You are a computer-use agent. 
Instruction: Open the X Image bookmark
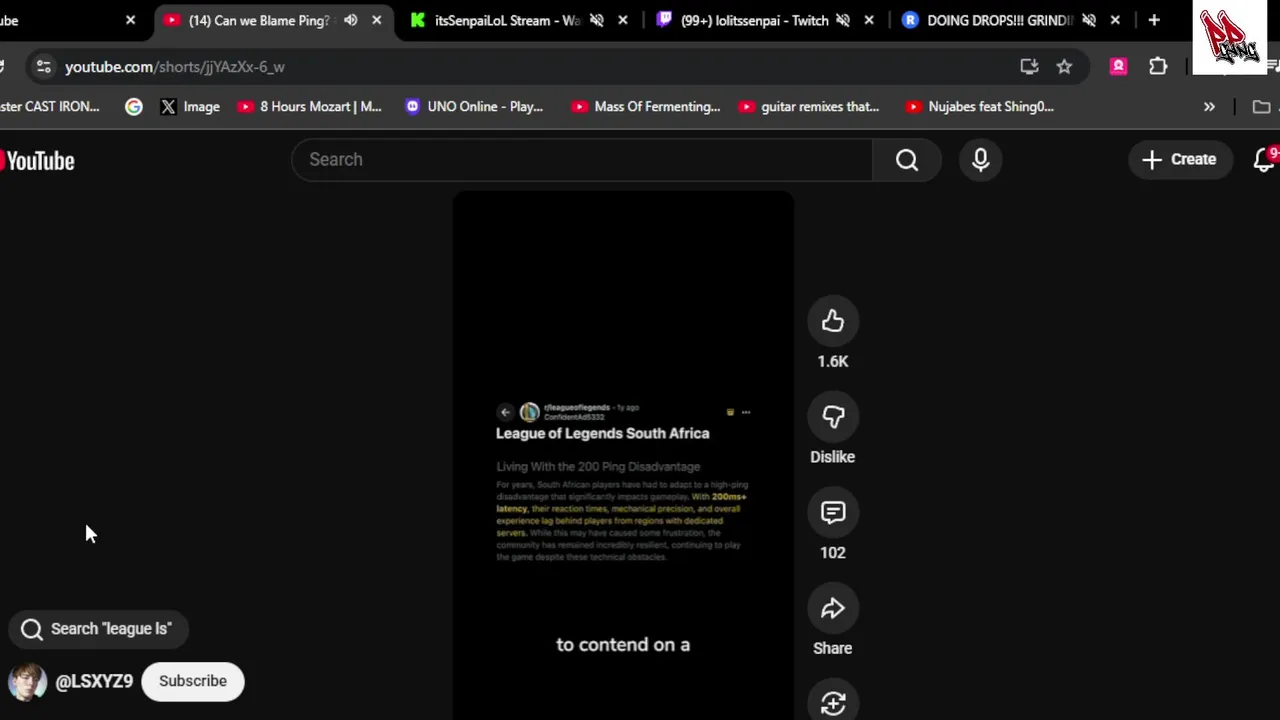click(x=190, y=107)
